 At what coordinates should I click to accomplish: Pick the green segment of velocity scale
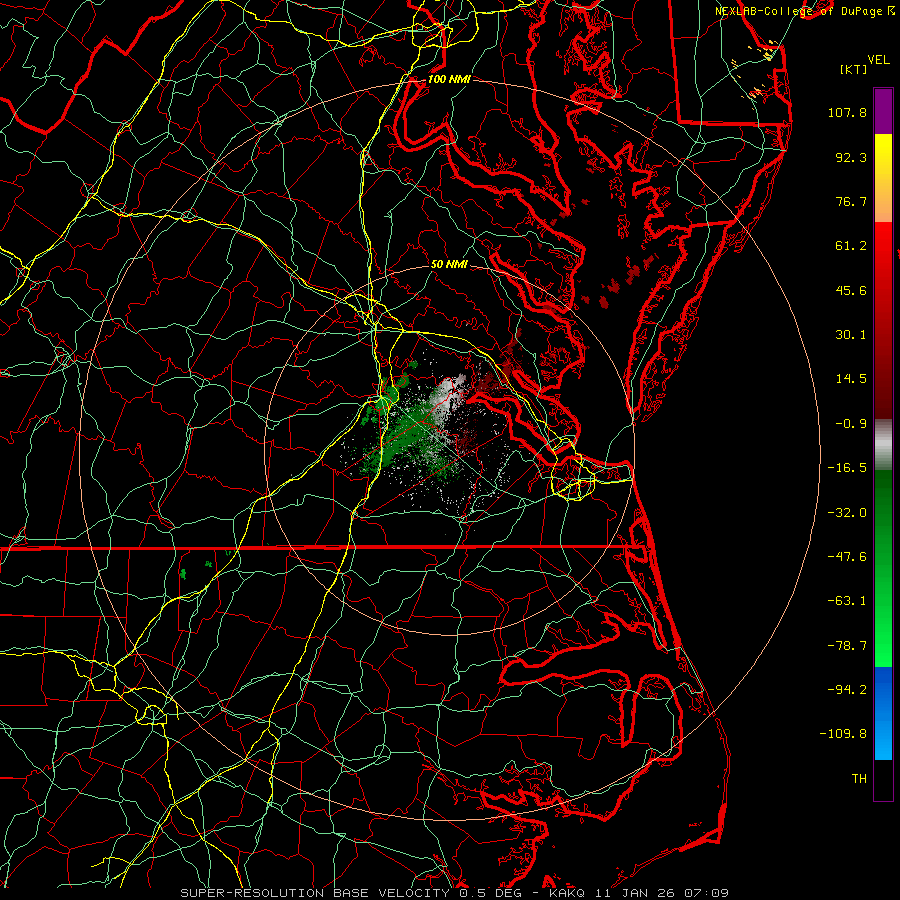(883, 568)
